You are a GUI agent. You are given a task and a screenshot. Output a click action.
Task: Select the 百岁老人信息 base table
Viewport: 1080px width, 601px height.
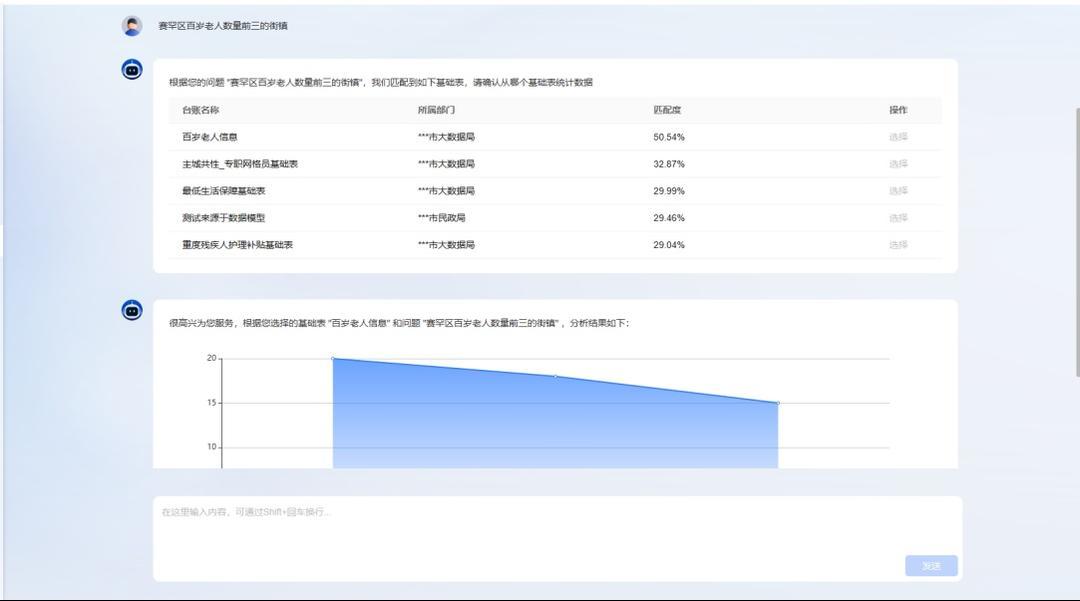(898, 137)
